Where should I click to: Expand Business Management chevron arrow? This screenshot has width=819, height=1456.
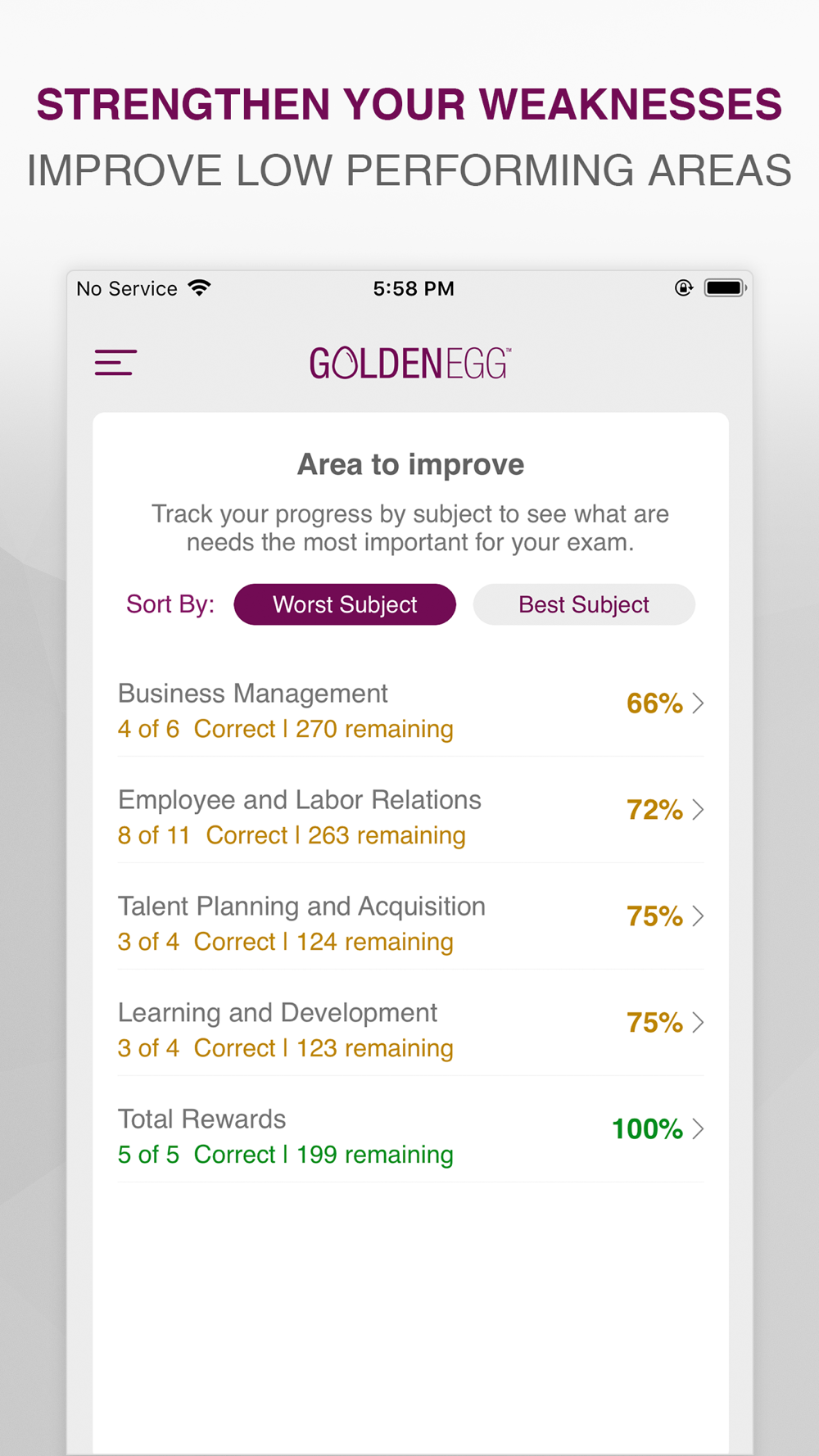698,703
